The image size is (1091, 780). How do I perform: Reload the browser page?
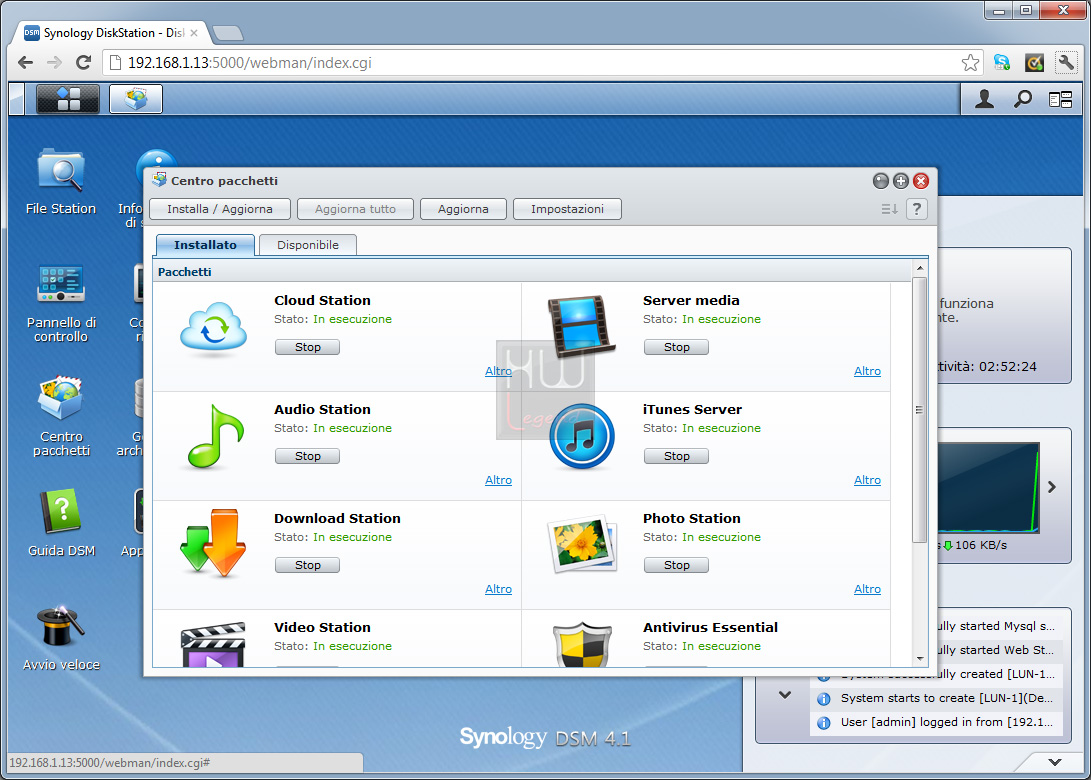coord(83,63)
